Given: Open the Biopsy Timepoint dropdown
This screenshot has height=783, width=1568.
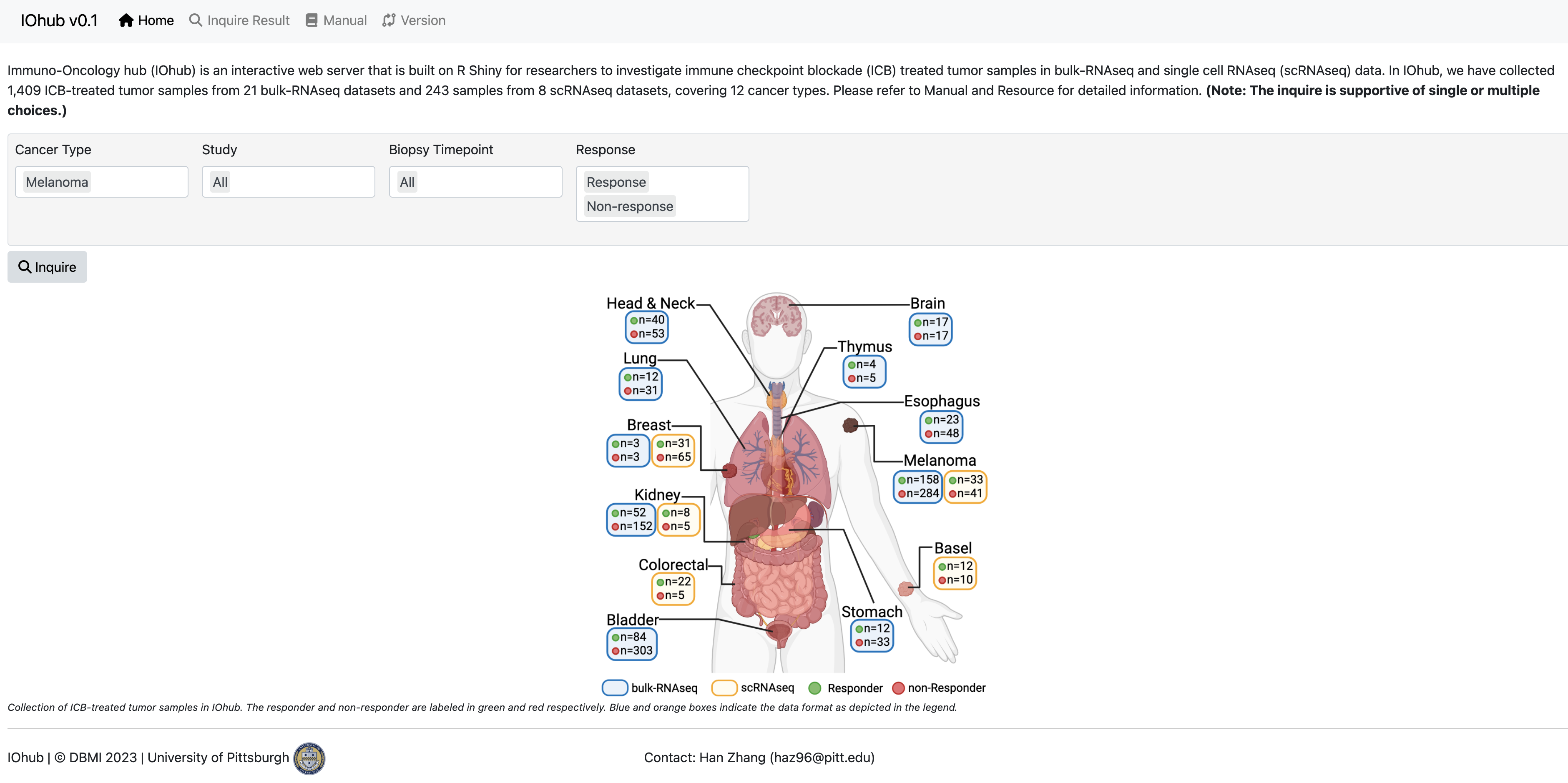Looking at the screenshot, I should [475, 181].
